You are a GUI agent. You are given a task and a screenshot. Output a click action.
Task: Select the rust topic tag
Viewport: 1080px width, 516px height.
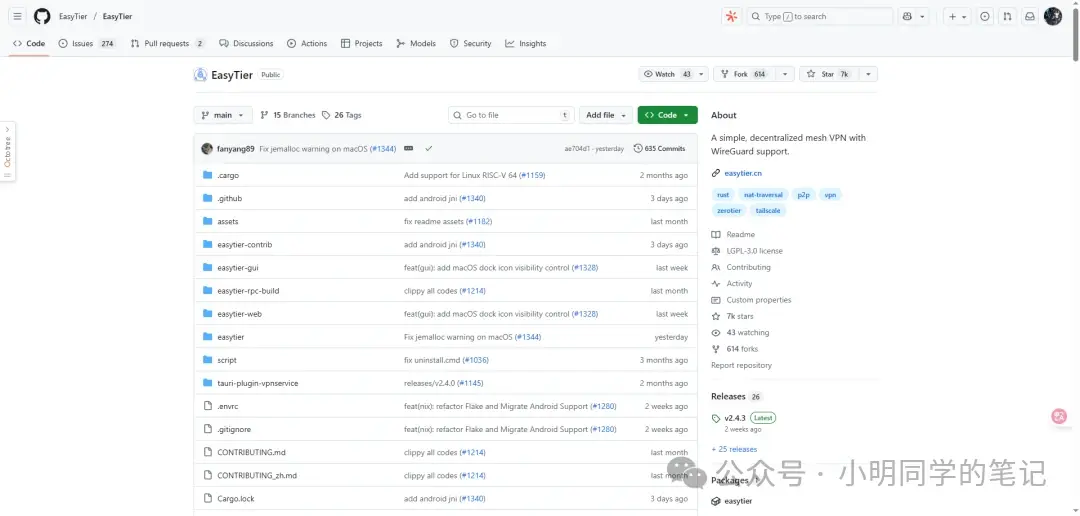coord(723,195)
